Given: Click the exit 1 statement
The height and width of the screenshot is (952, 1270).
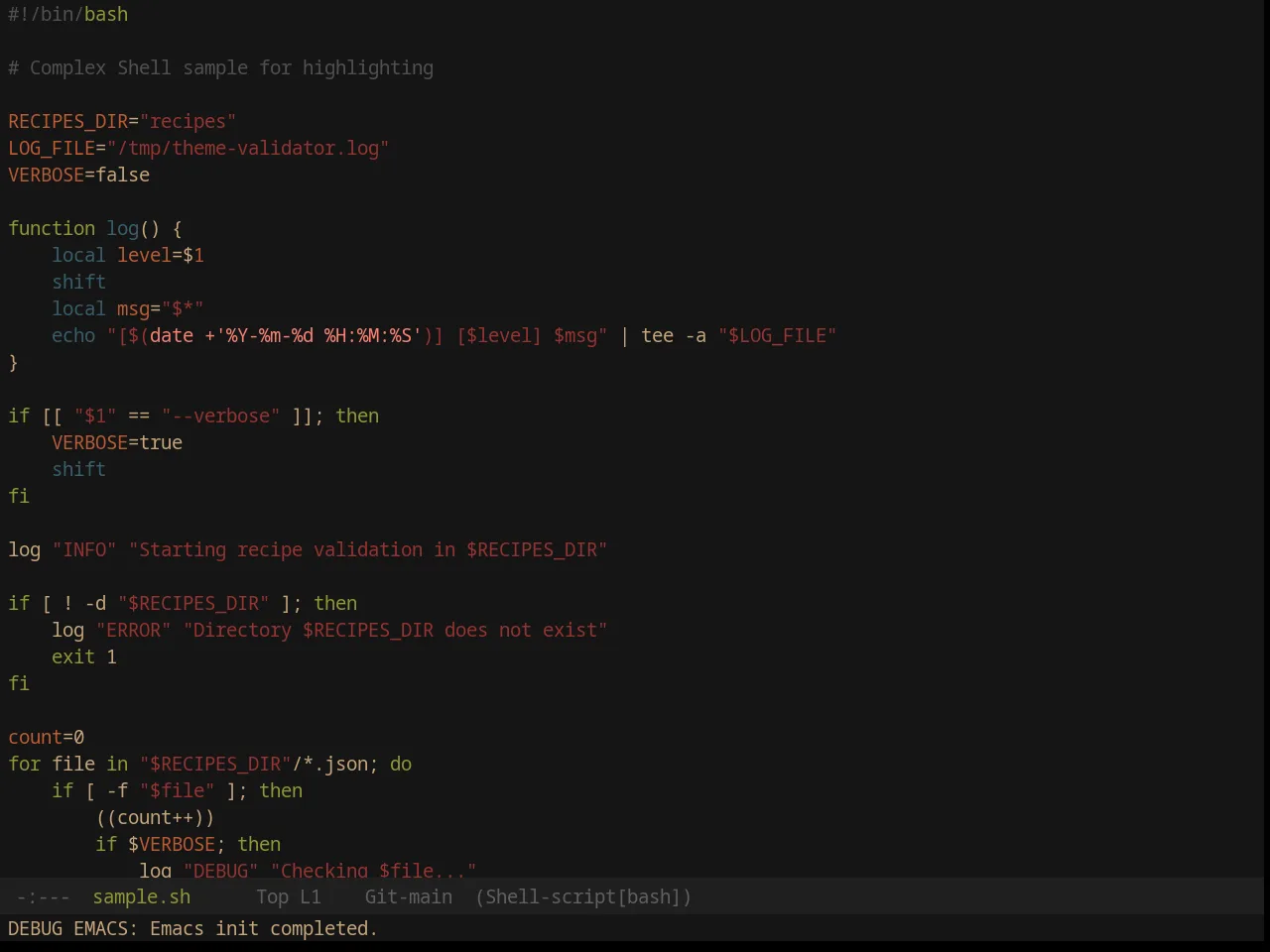Looking at the screenshot, I should coord(84,656).
